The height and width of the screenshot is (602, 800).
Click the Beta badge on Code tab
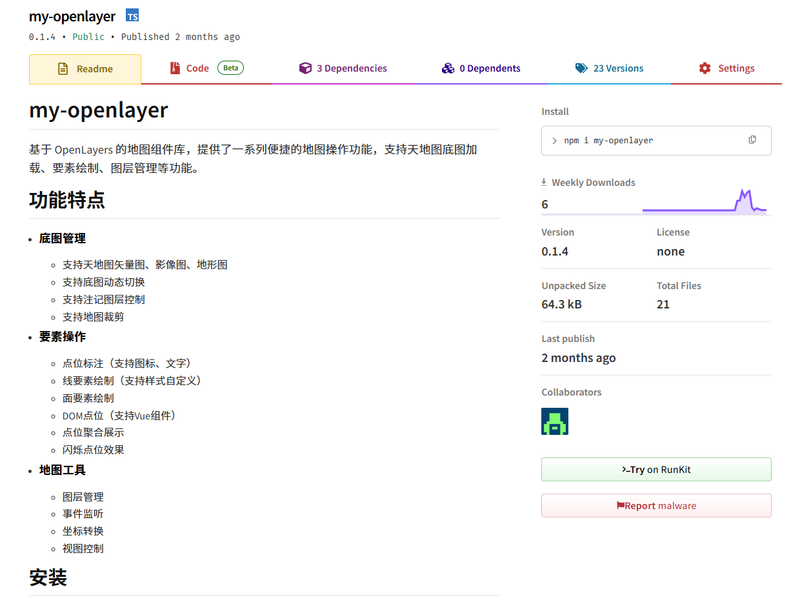(x=231, y=68)
